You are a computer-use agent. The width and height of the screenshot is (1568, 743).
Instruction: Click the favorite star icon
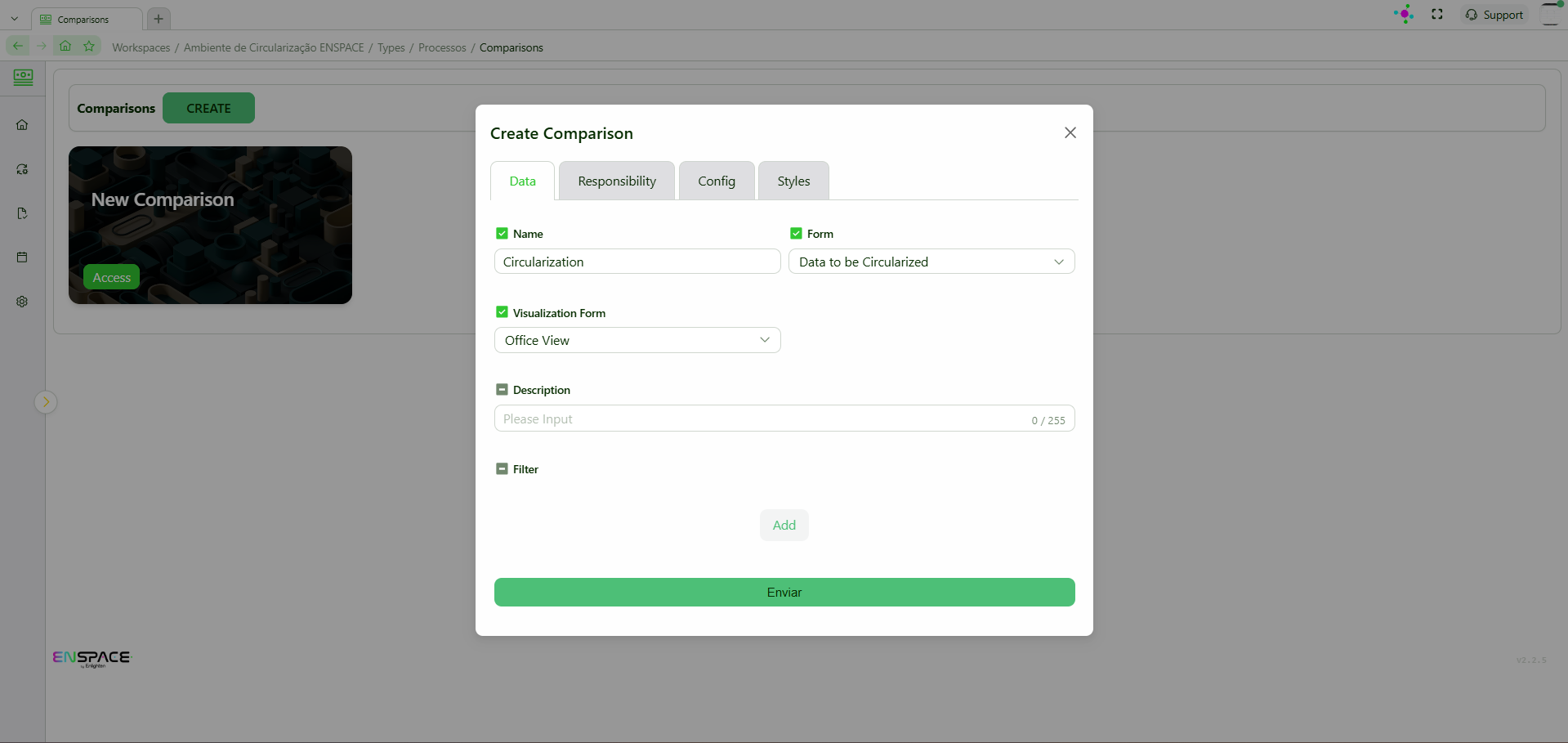[x=89, y=46]
